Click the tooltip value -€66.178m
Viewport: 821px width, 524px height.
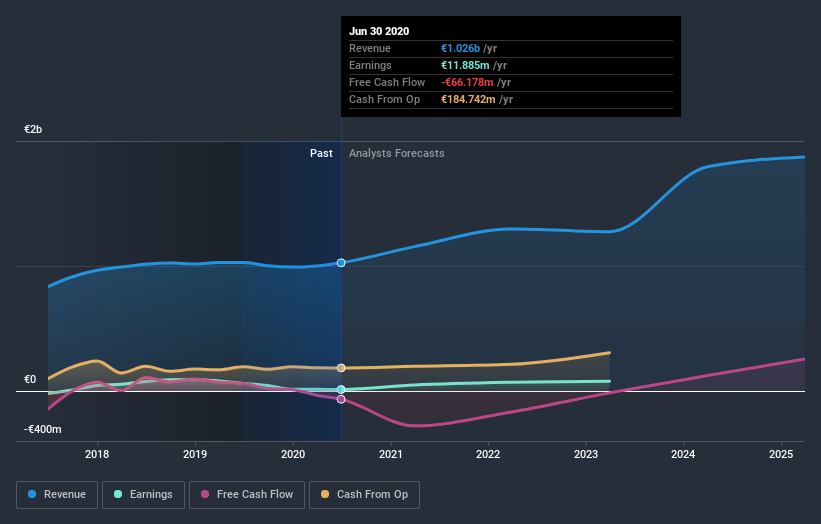(467, 82)
